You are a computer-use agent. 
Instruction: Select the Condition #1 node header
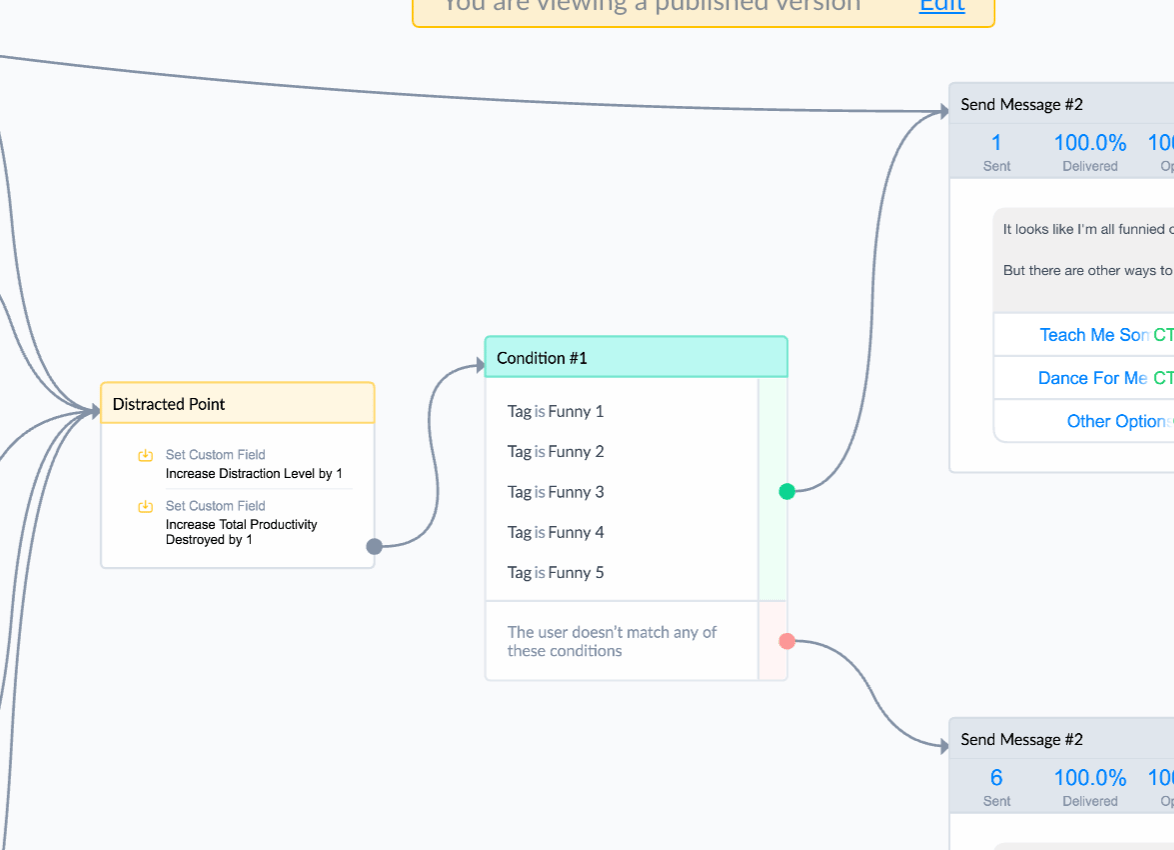(x=636, y=357)
